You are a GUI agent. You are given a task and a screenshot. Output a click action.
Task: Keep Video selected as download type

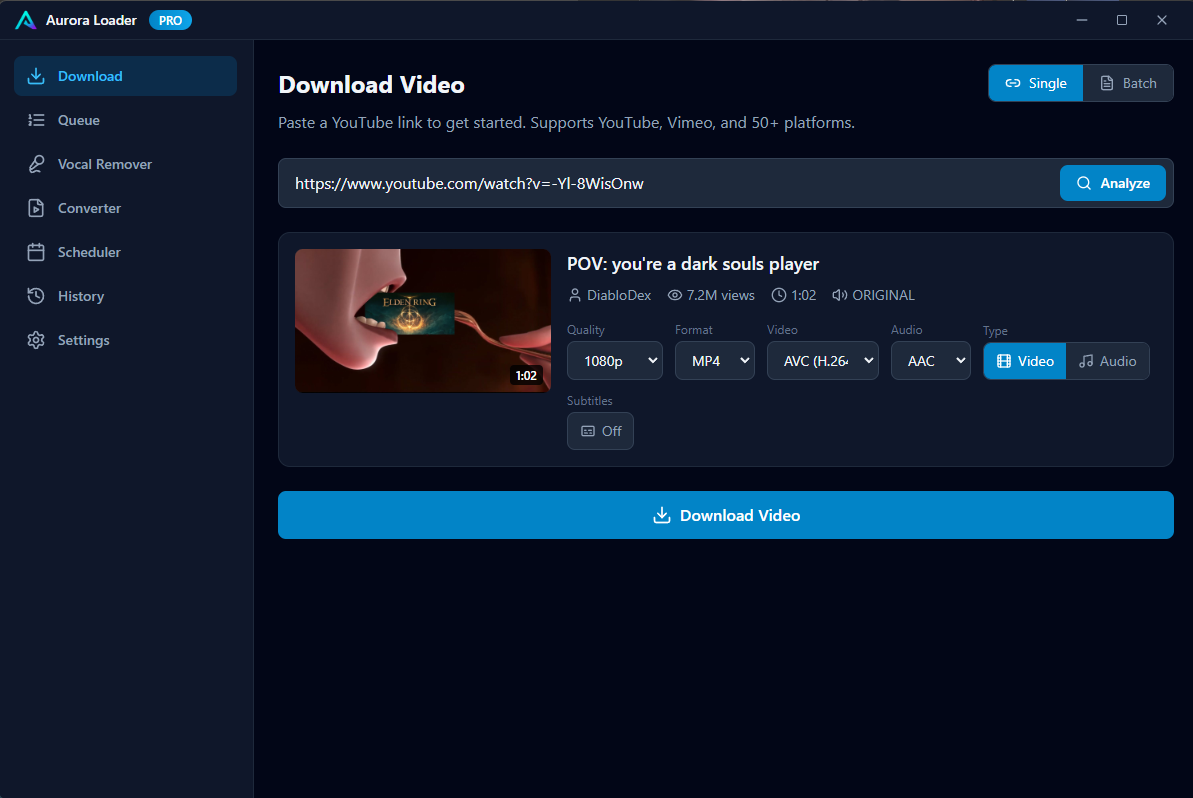click(1024, 361)
